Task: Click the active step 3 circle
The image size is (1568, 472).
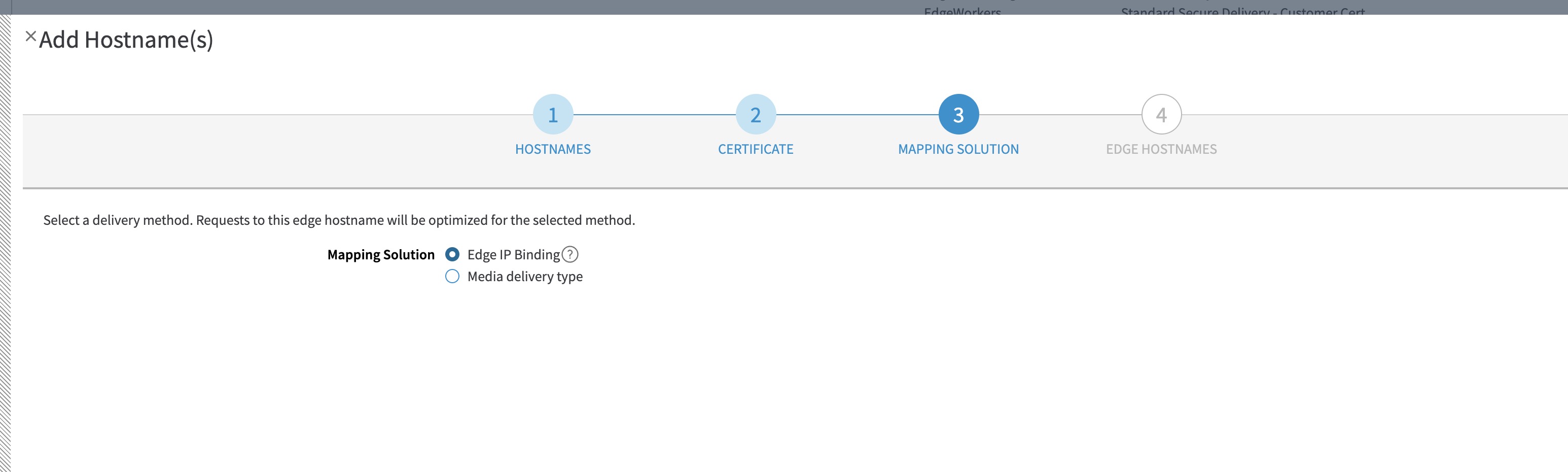Action: click(958, 115)
